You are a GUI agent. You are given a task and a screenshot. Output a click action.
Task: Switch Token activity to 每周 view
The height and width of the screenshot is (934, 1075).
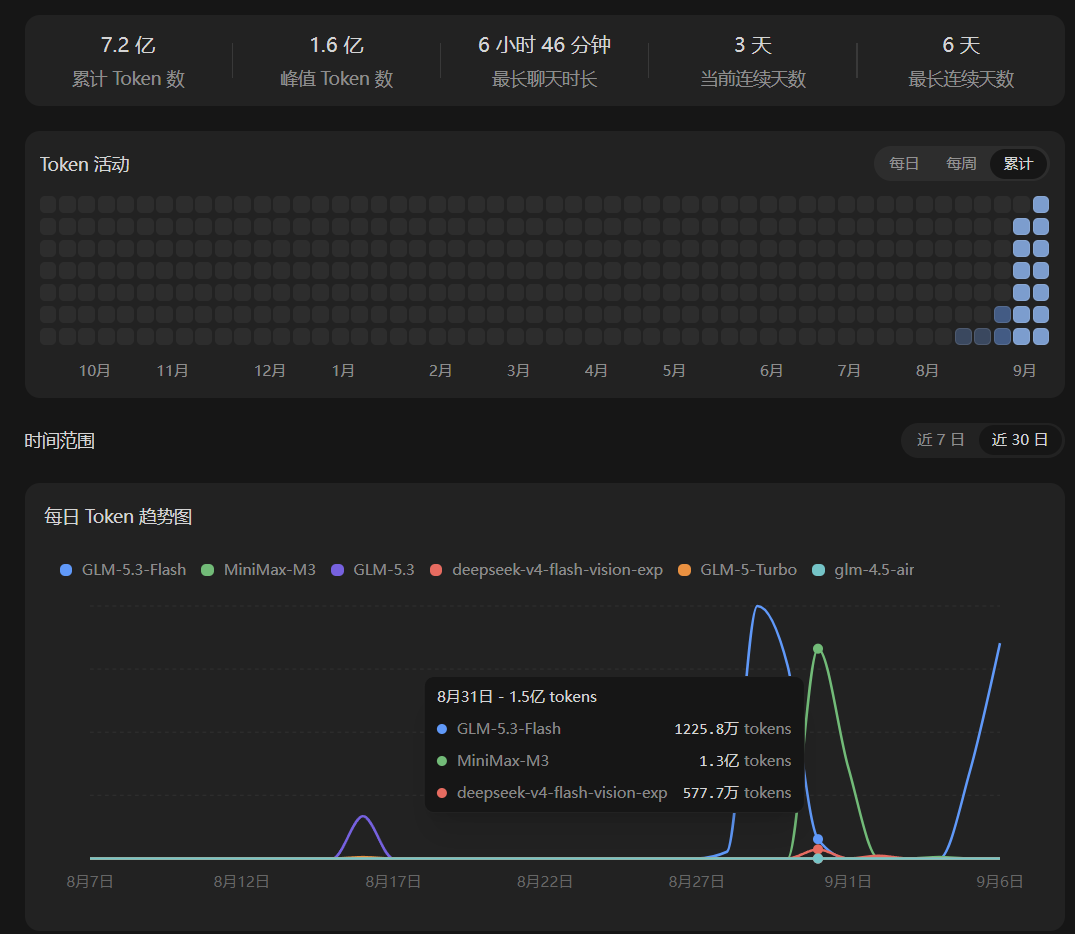tap(961, 164)
